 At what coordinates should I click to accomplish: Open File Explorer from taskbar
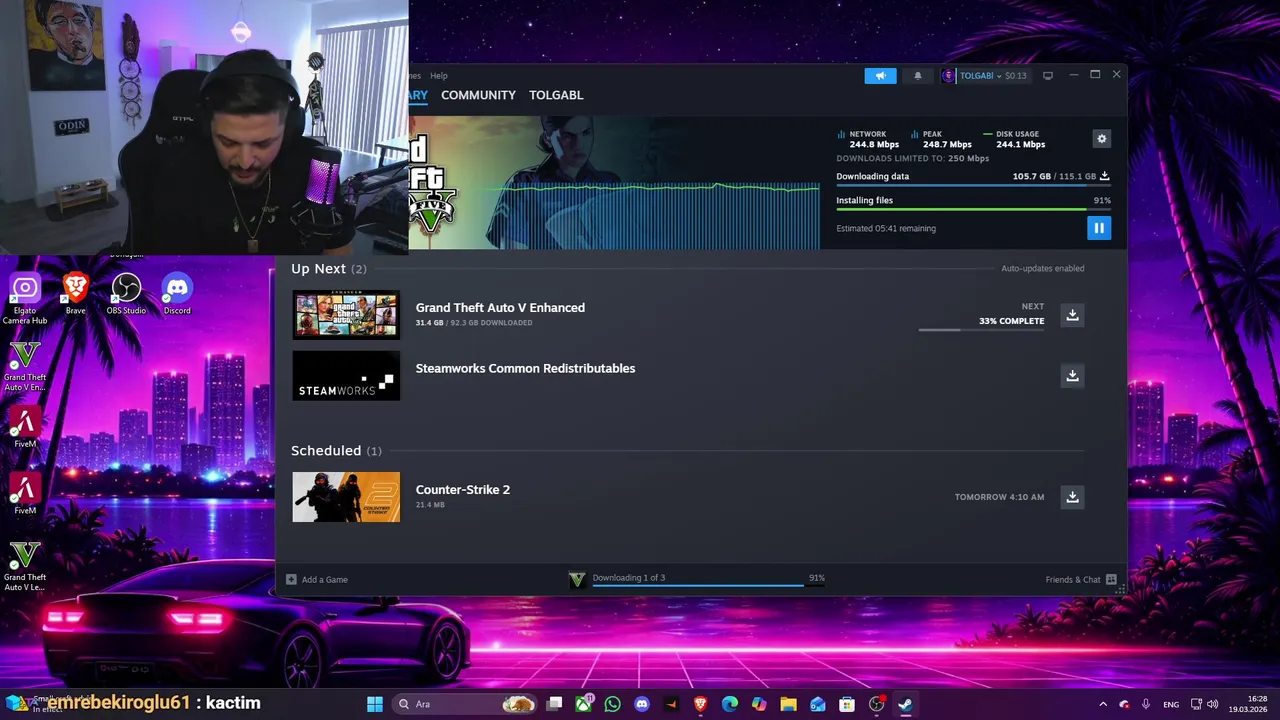[788, 704]
